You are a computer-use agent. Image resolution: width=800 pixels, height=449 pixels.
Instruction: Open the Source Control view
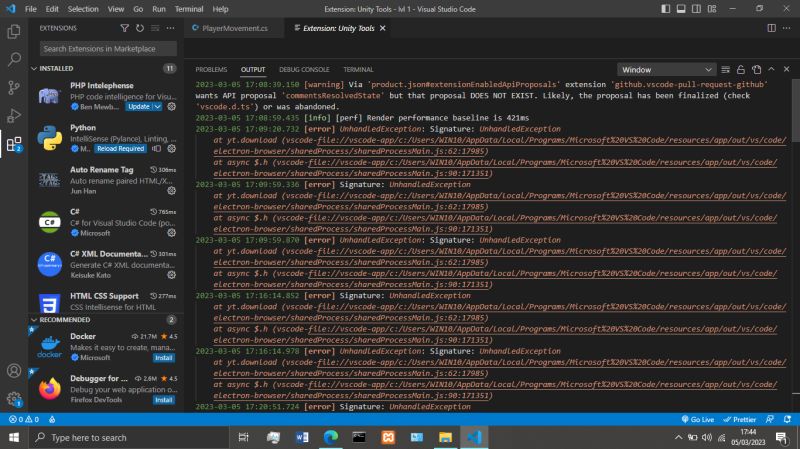[x=14, y=87]
